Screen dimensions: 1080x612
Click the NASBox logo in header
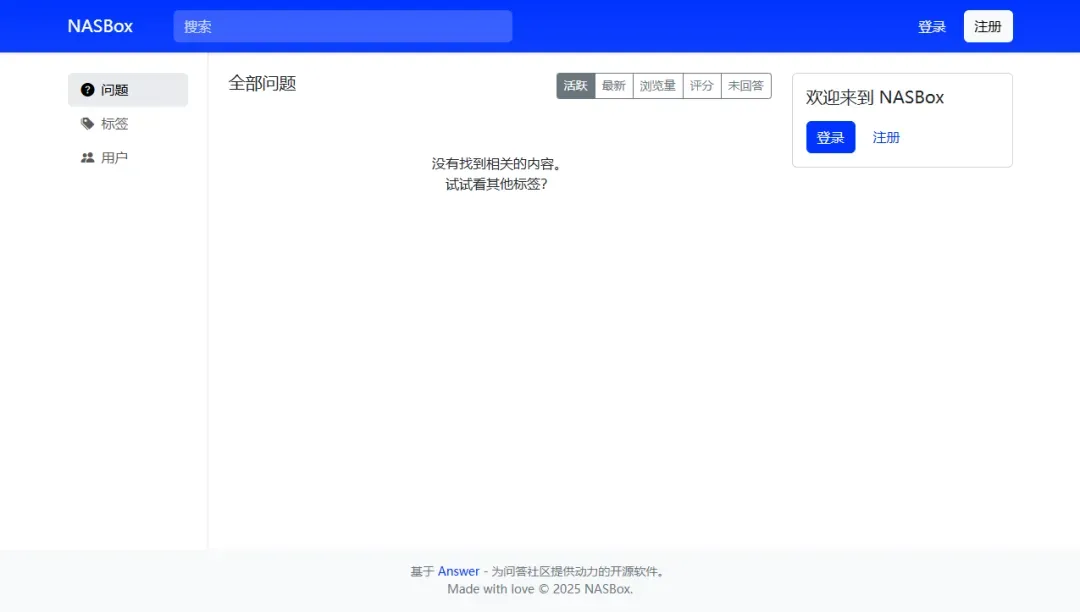100,26
